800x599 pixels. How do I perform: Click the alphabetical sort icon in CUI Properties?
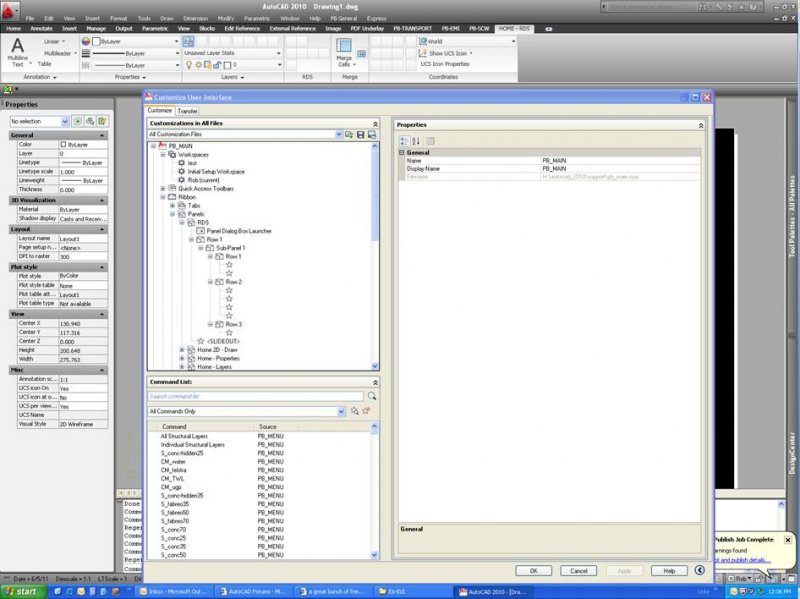[x=416, y=141]
